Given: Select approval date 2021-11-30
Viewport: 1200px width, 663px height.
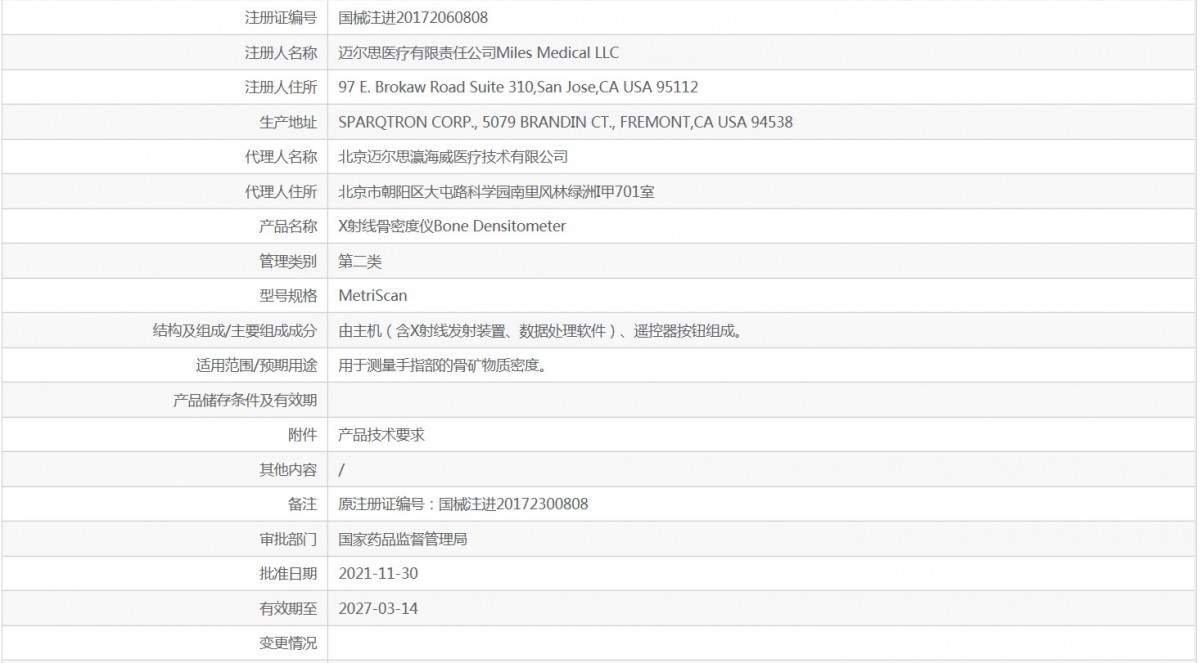Looking at the screenshot, I should (x=377, y=573).
